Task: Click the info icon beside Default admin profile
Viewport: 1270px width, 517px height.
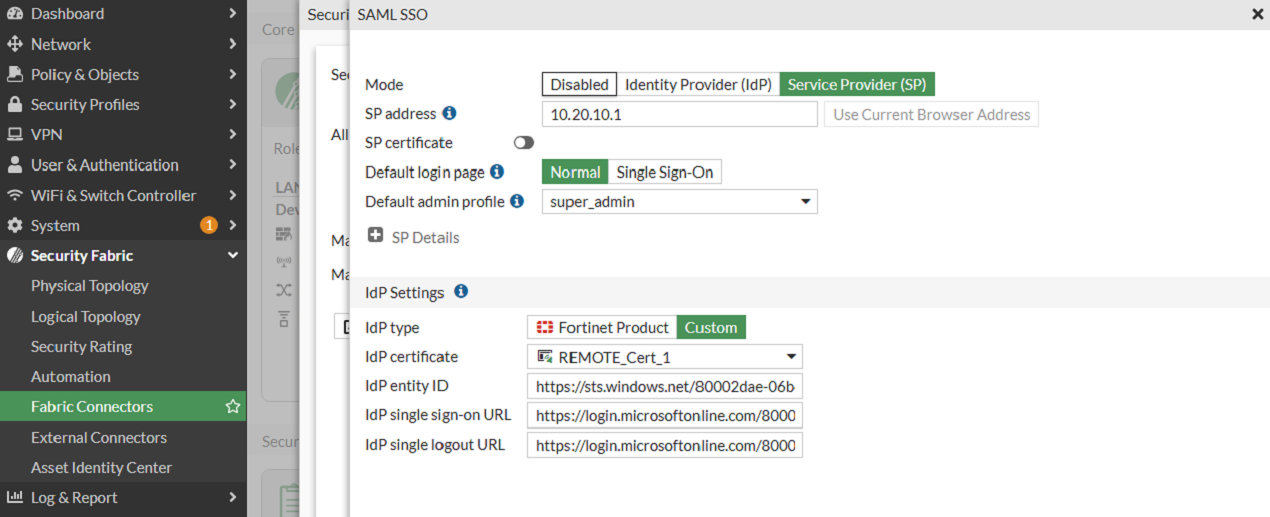Action: (517, 201)
